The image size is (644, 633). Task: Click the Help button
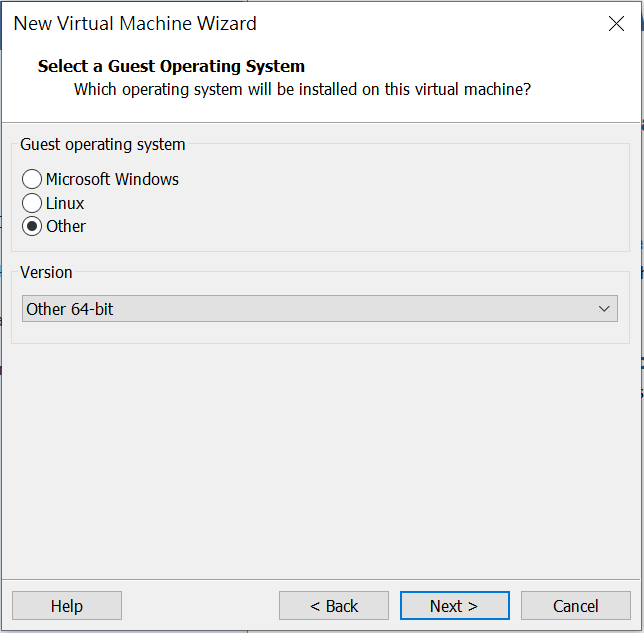(67, 605)
